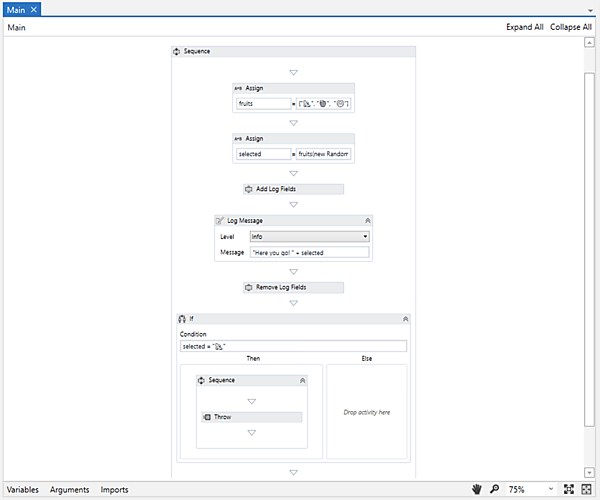600x500 pixels.
Task: Click the outer Sequence activity icon
Action: (x=176, y=51)
